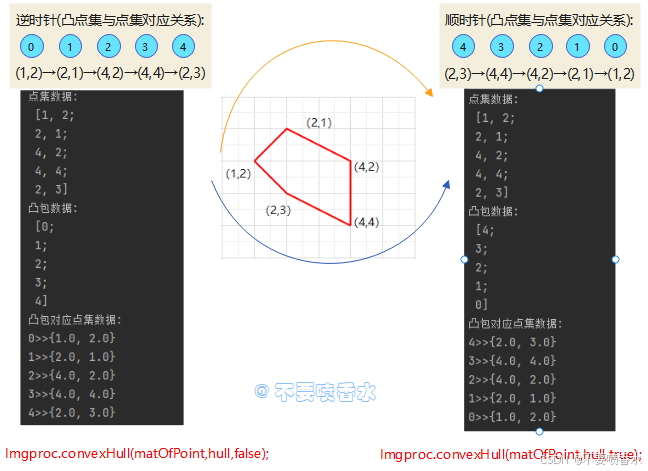Screen dimensions: 648x471
Task: Click circle 4 under the 逆时针 heading
Action: pos(183,46)
